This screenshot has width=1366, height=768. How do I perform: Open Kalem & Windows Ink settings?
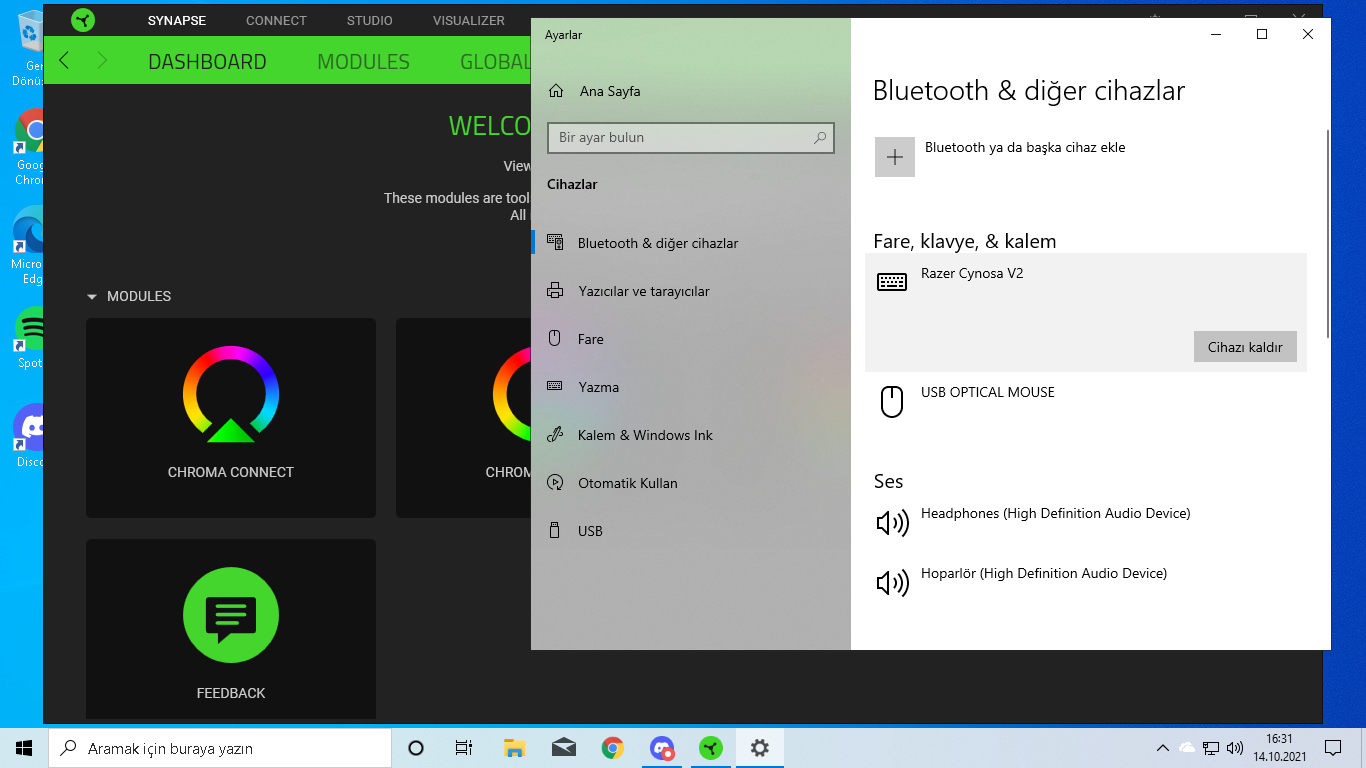tap(691, 435)
